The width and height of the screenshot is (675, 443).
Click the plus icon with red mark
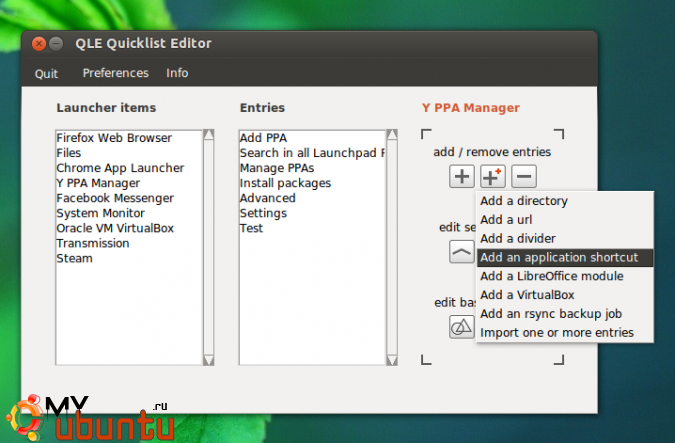[x=492, y=177]
